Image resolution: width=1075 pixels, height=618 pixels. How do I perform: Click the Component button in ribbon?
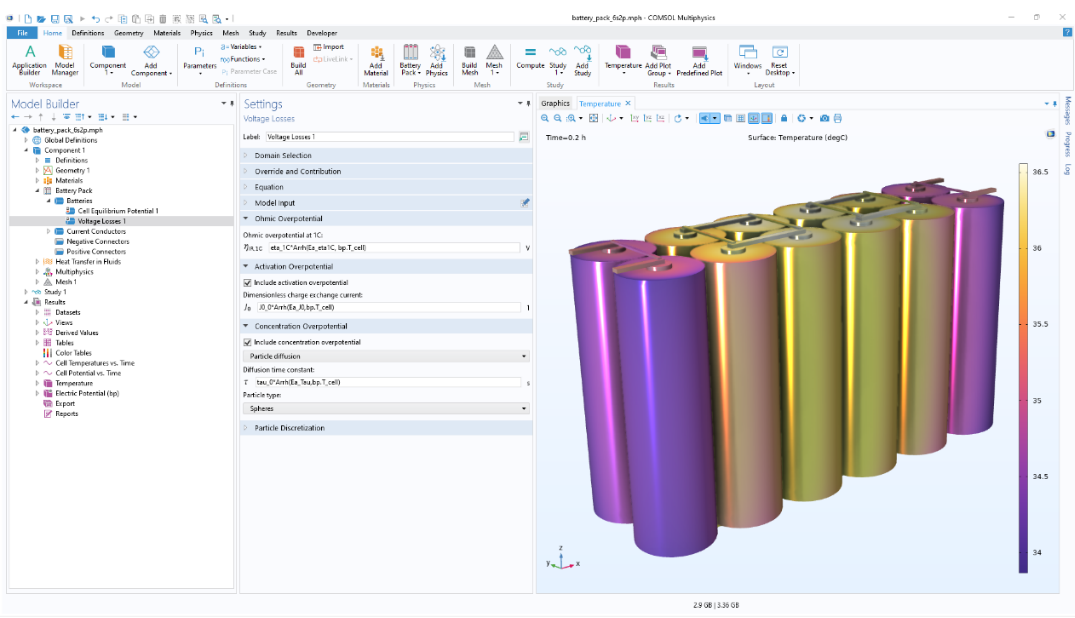(108, 60)
